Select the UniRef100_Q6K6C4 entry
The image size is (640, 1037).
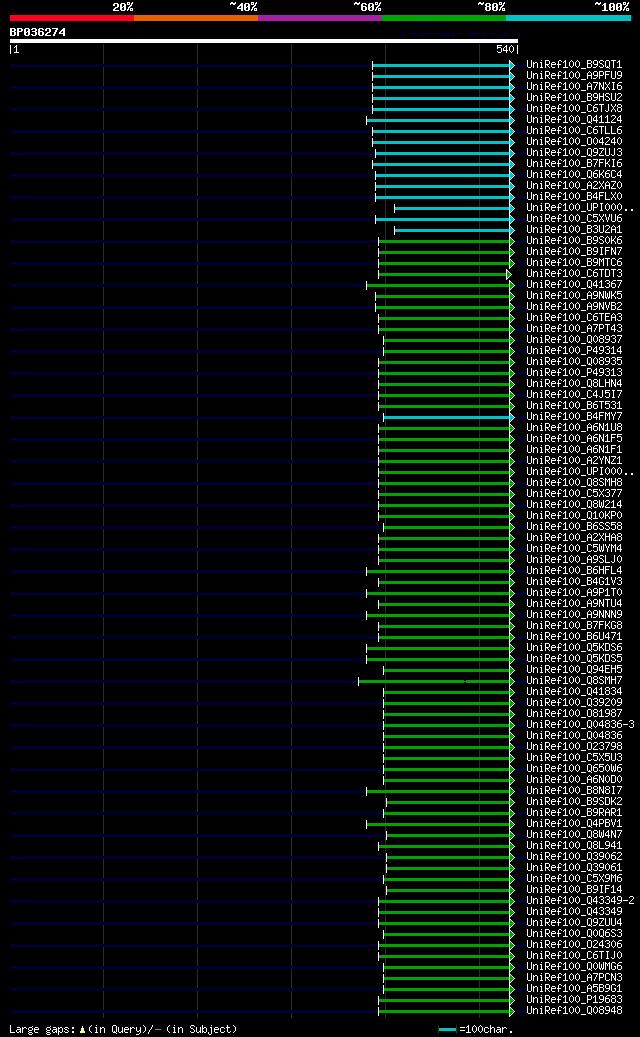point(574,175)
